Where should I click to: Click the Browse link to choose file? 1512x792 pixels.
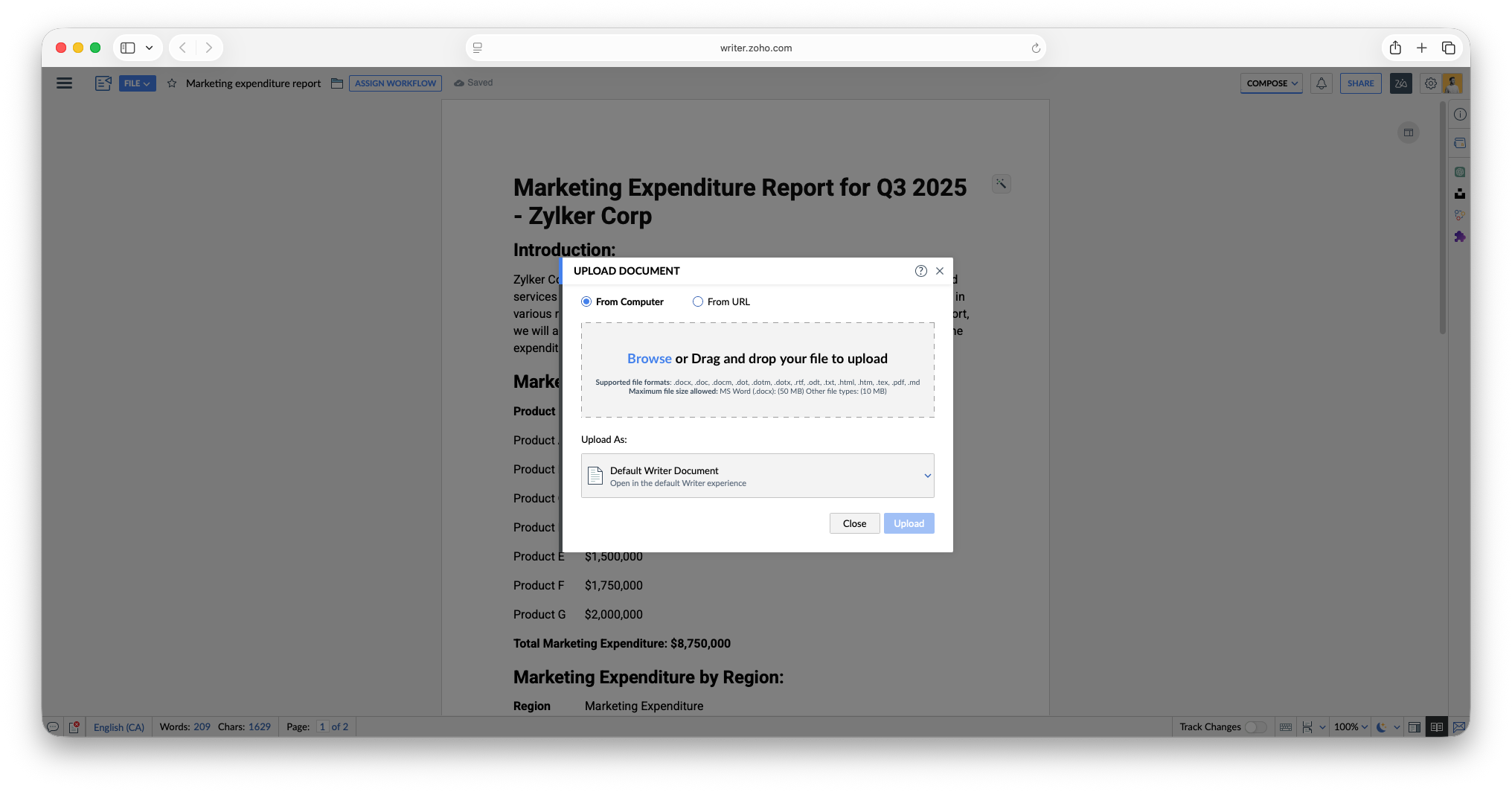pos(649,359)
